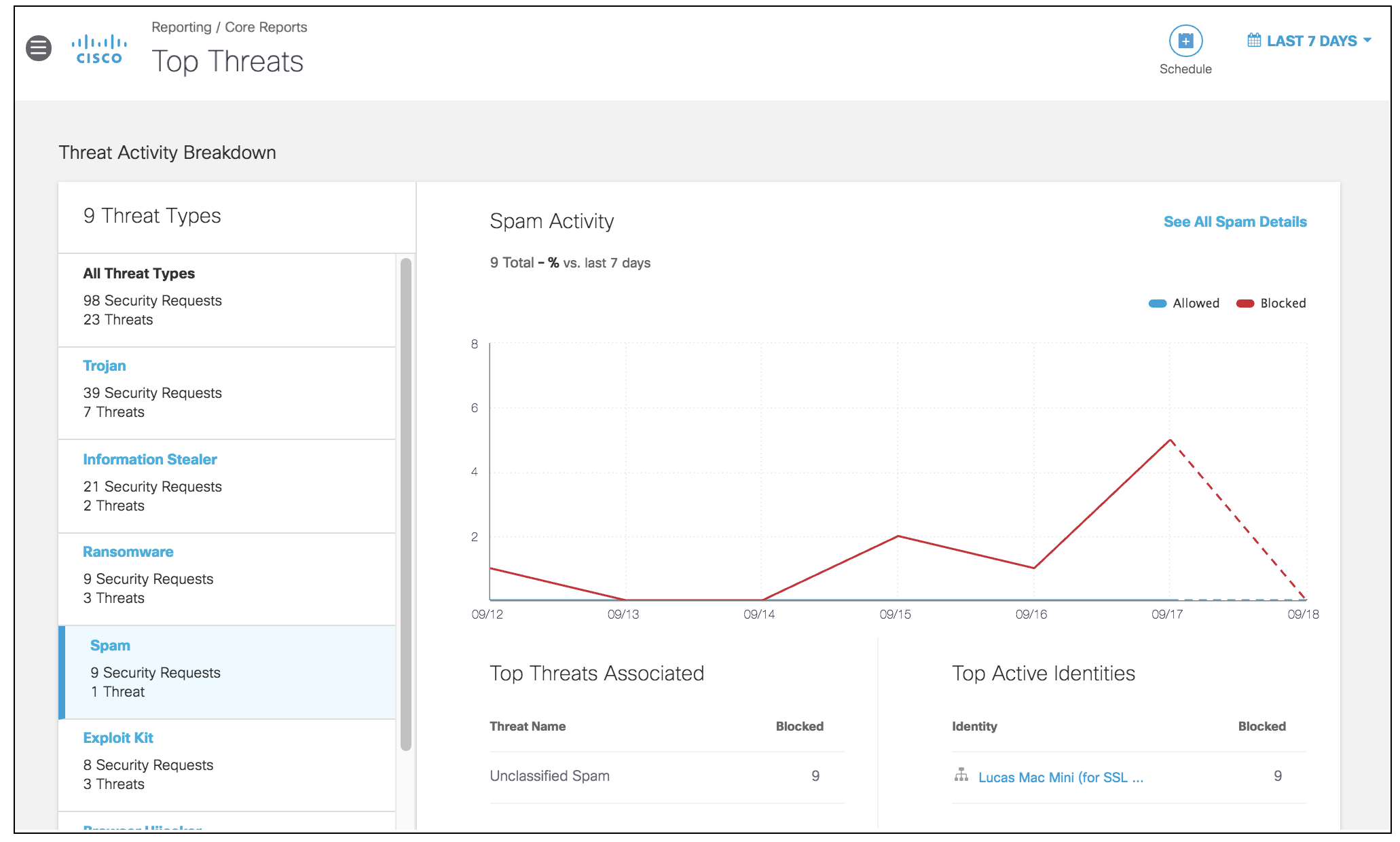Image resolution: width=1400 pixels, height=842 pixels.
Task: Toggle the Blocked series in chart legend
Action: point(1271,304)
